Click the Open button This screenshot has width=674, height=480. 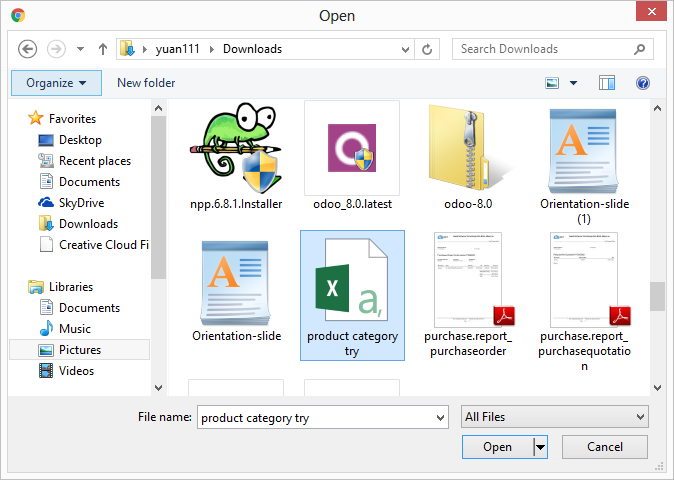[498, 447]
